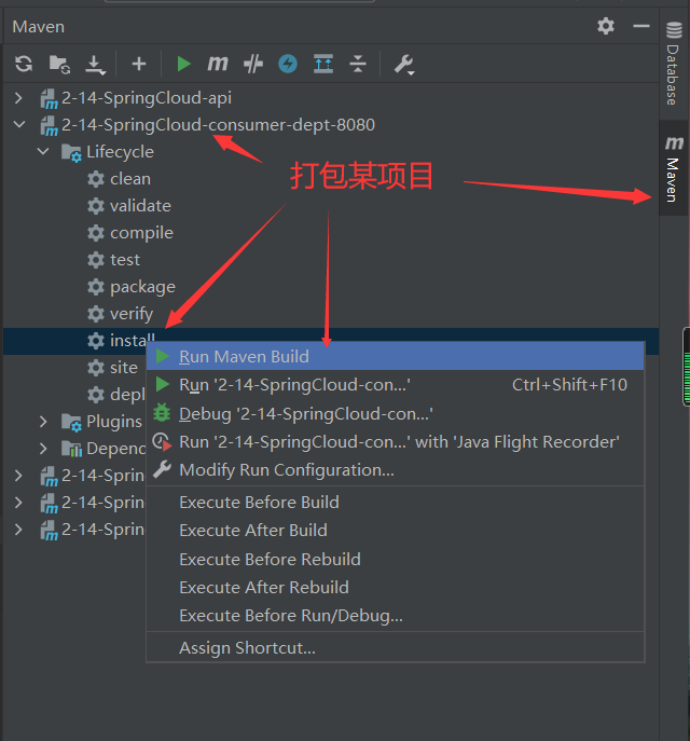Click Download Sources and Documentation icon

coord(95,65)
